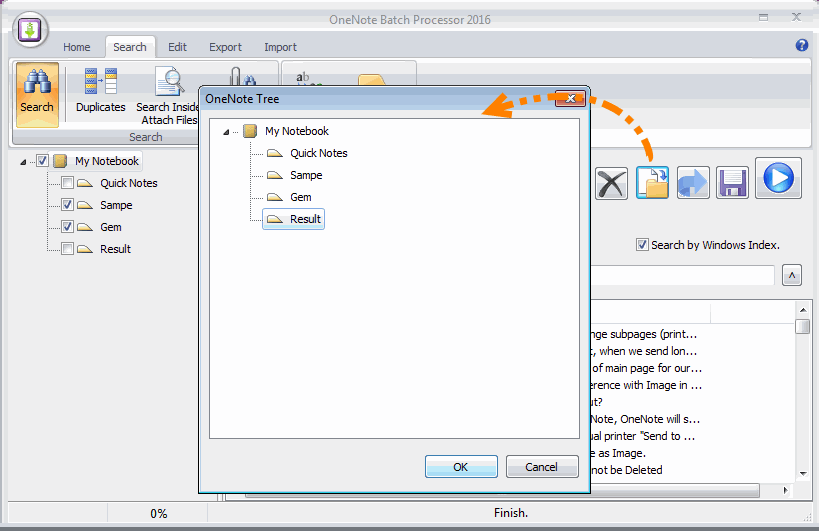
Task: Click the application menu orb button
Action: tap(30, 30)
